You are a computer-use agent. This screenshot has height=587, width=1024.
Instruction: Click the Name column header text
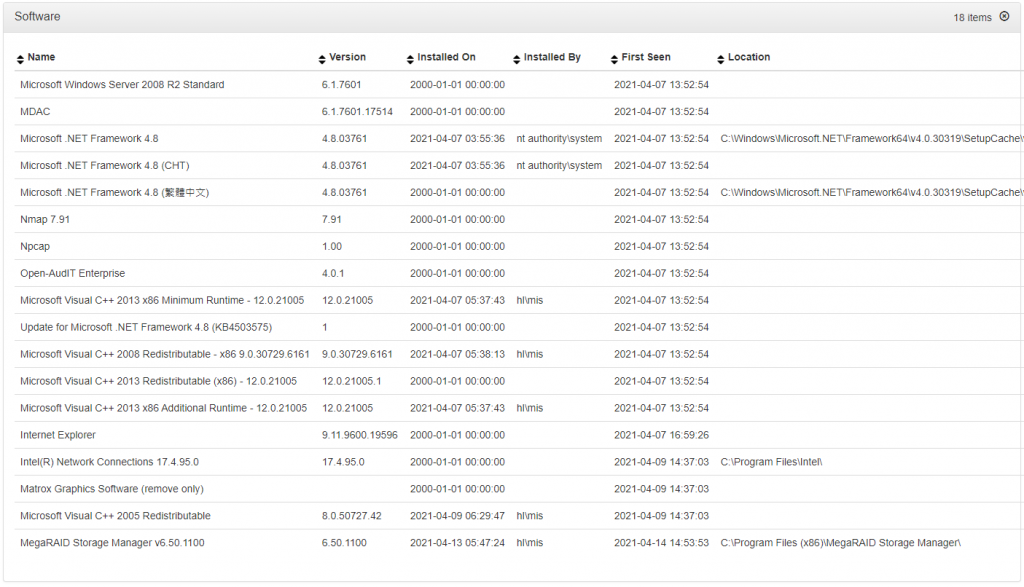click(x=41, y=57)
